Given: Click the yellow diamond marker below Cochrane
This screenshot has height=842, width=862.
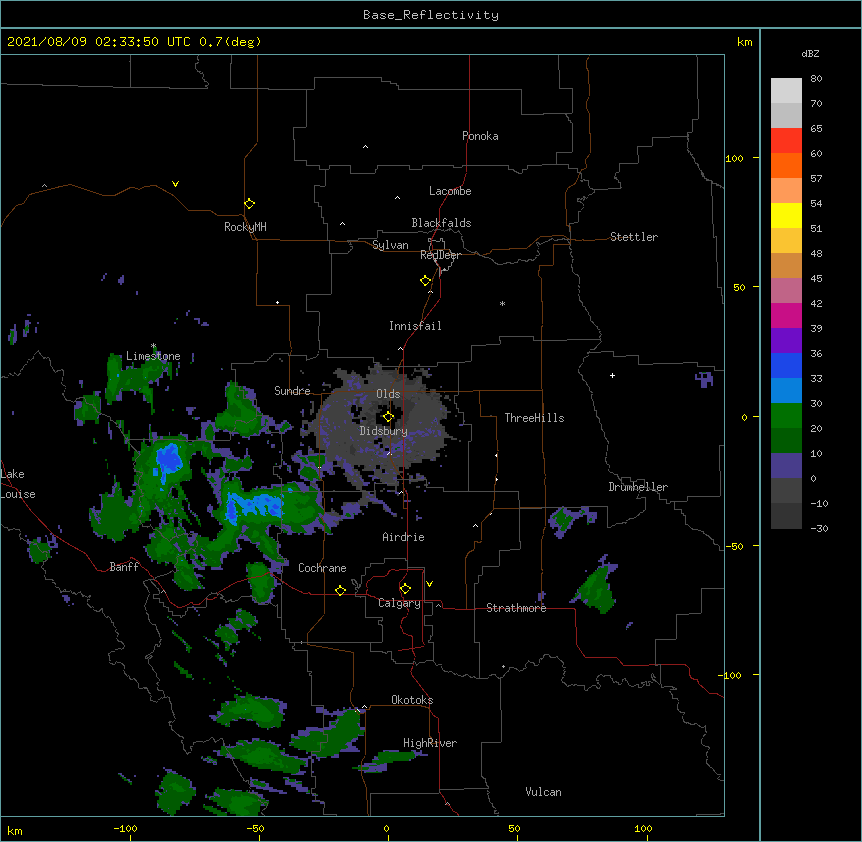Looking at the screenshot, I should pos(341,590).
